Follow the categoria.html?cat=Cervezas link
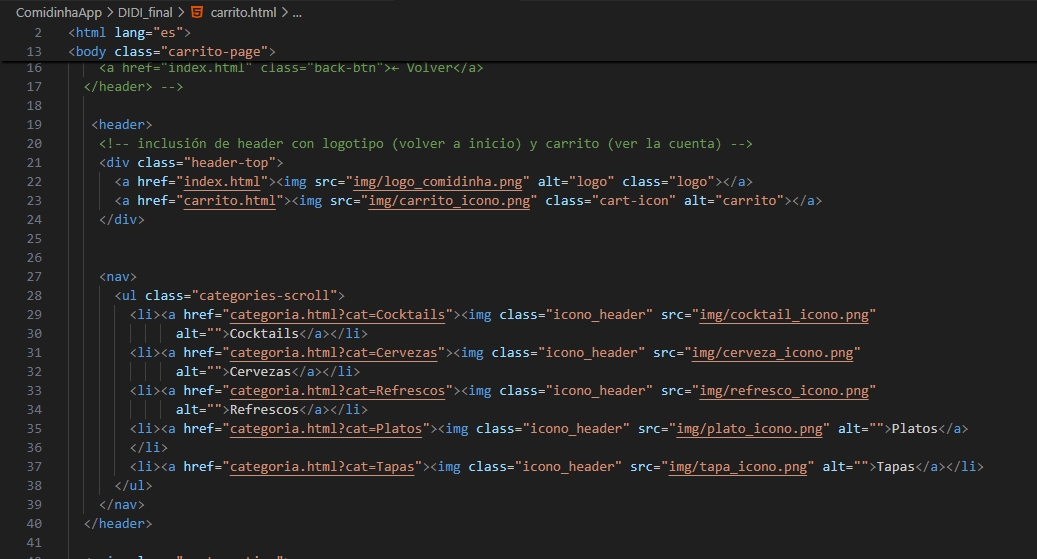This screenshot has width=1037, height=559. [x=334, y=353]
